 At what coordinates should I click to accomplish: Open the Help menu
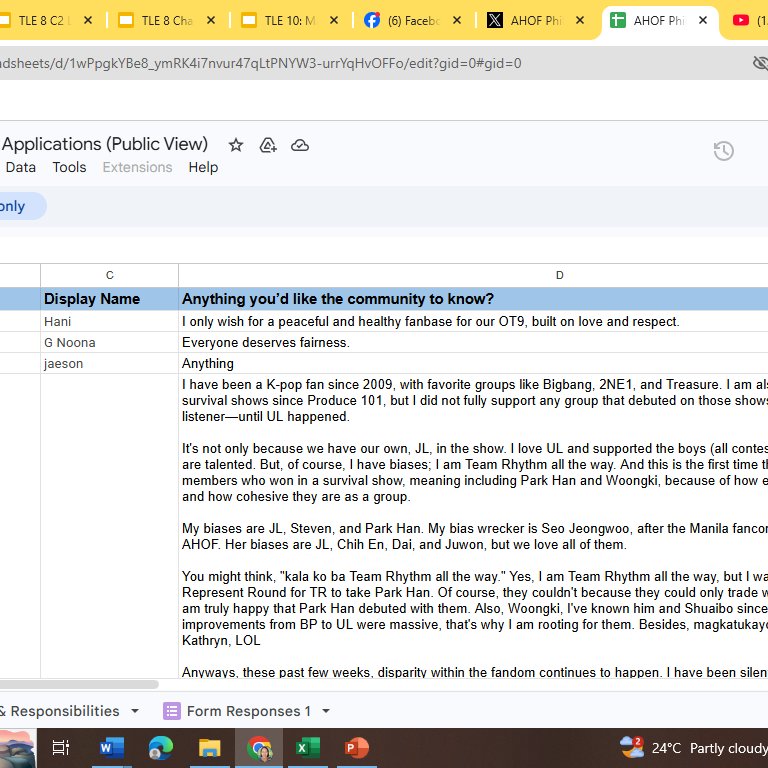(x=203, y=168)
